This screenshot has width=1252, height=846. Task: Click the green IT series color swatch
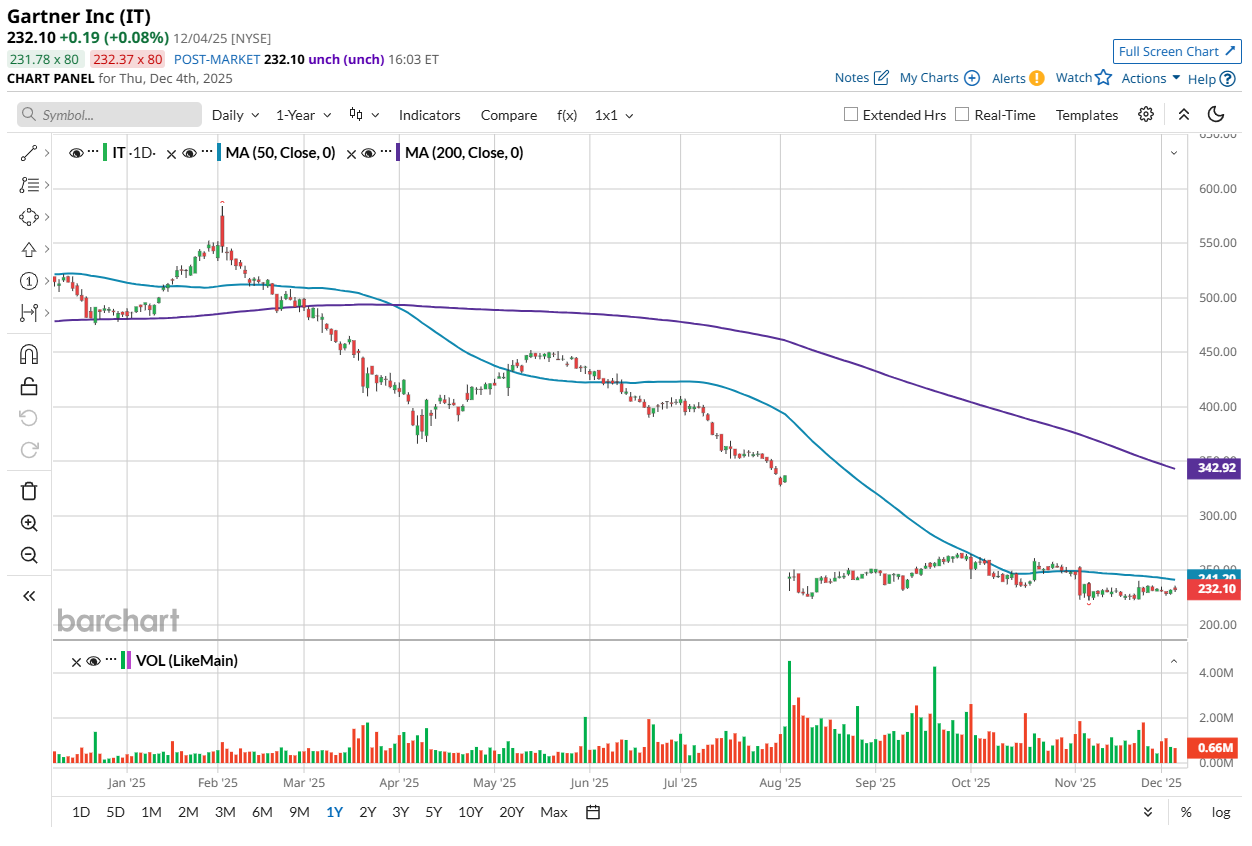click(106, 153)
